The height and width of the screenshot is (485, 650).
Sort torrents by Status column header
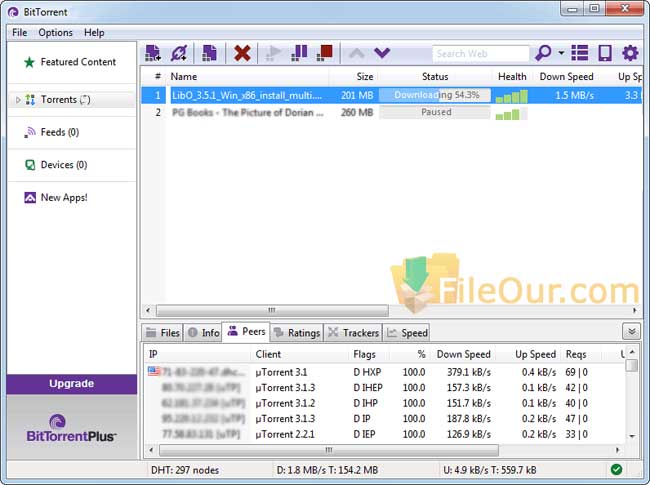(435, 77)
